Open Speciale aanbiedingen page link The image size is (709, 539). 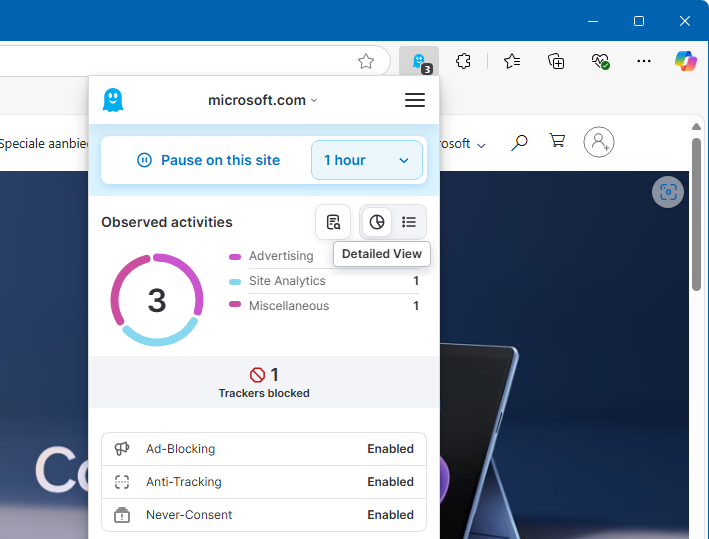coord(44,144)
